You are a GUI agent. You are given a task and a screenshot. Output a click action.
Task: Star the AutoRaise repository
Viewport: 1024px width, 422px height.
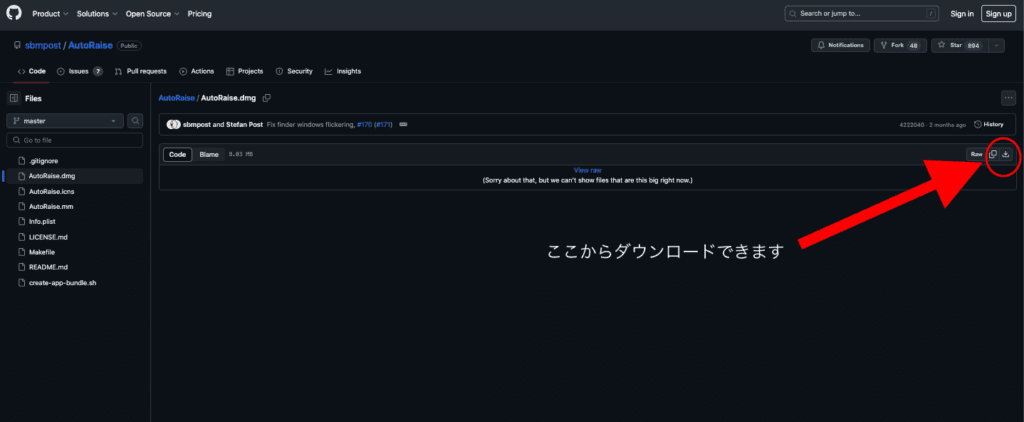pos(959,45)
